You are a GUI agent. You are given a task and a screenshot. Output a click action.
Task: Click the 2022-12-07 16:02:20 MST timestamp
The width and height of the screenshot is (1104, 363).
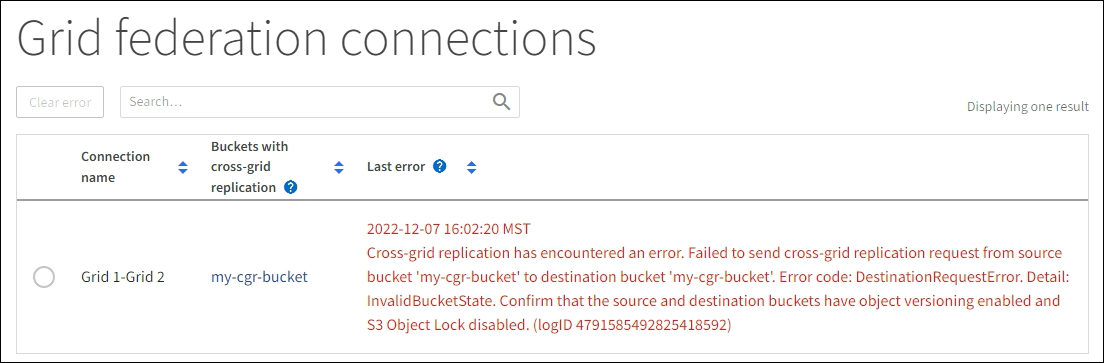coord(448,229)
